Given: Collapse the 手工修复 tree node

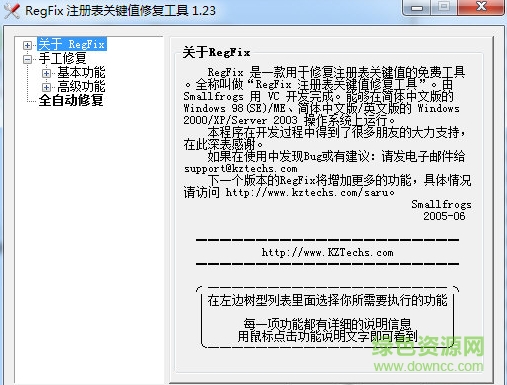Looking at the screenshot, I should (27, 59).
